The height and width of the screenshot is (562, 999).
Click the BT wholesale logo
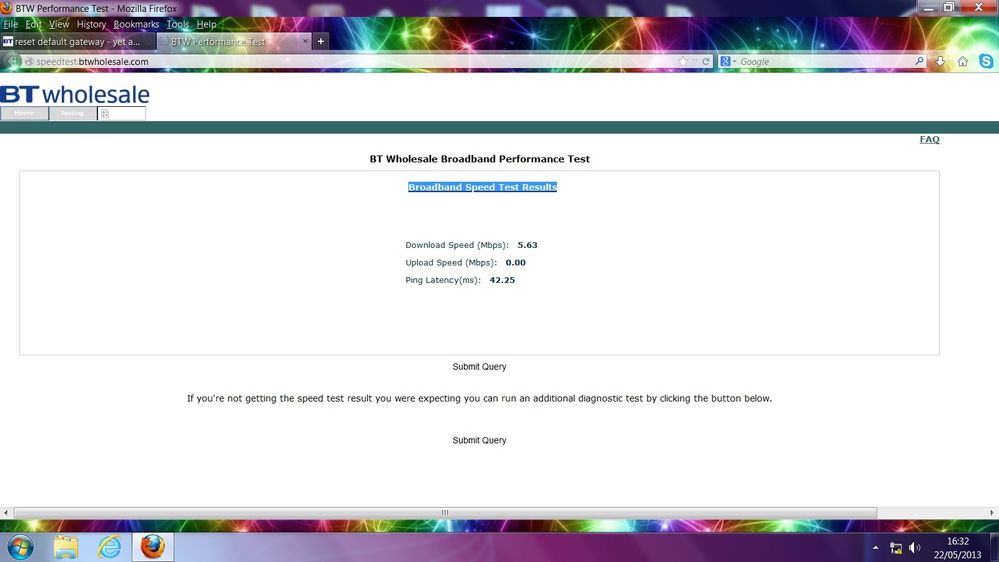pos(75,94)
